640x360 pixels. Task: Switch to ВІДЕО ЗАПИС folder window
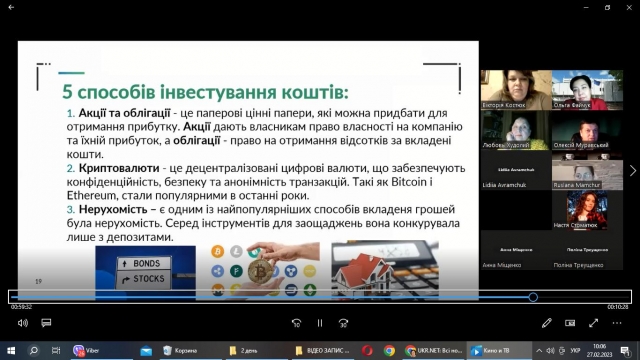[323, 351]
